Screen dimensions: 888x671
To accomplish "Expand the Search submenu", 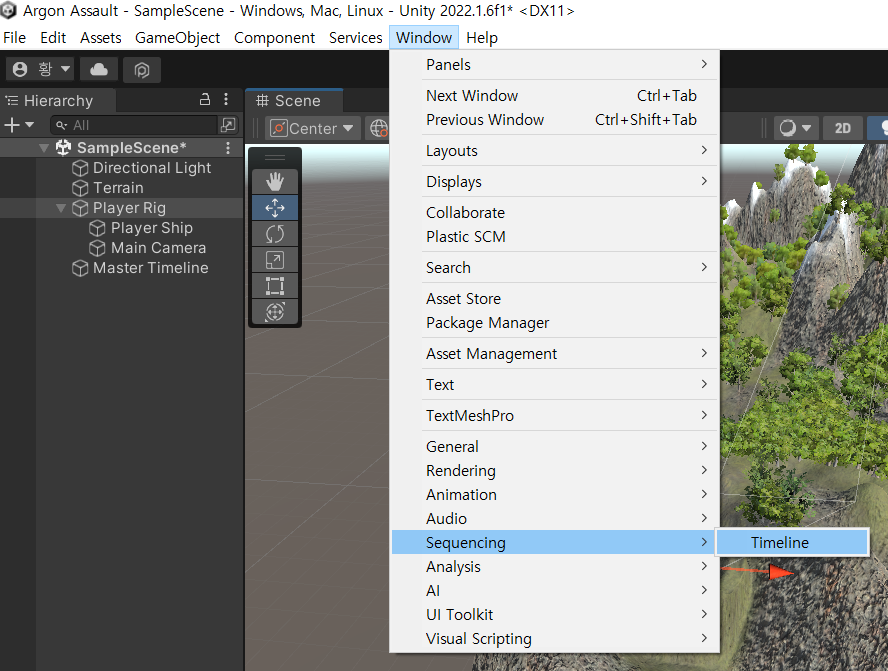I will [x=554, y=268].
